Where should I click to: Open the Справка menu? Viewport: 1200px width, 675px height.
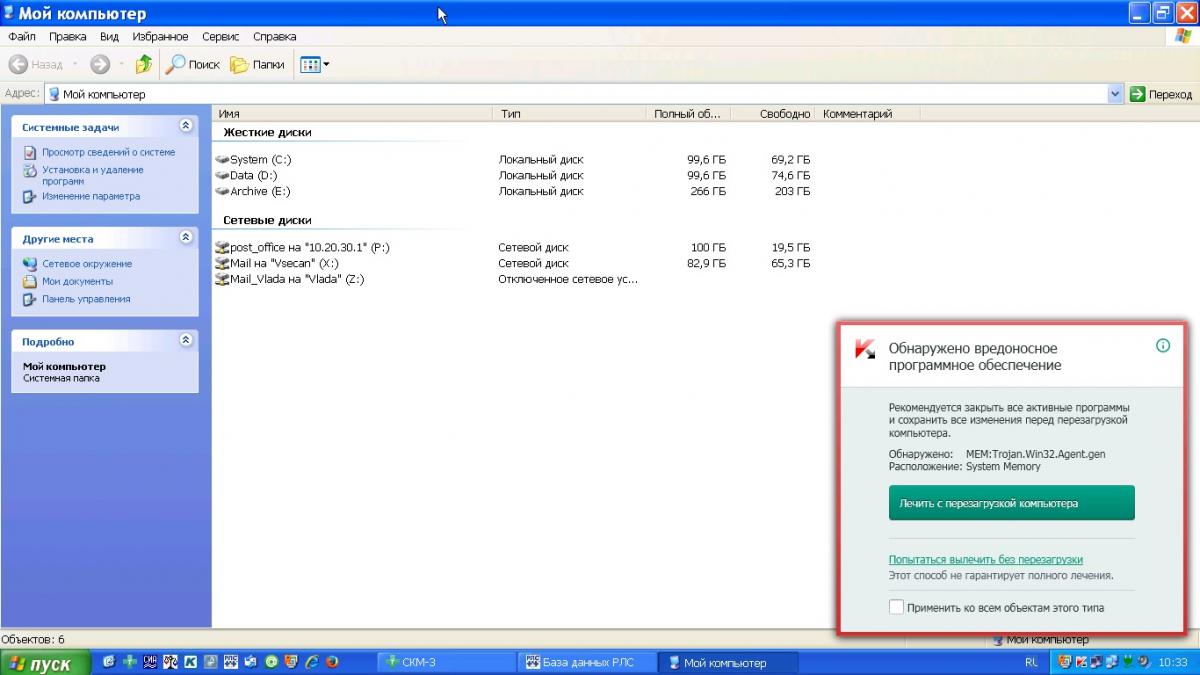pyautogui.click(x=275, y=37)
